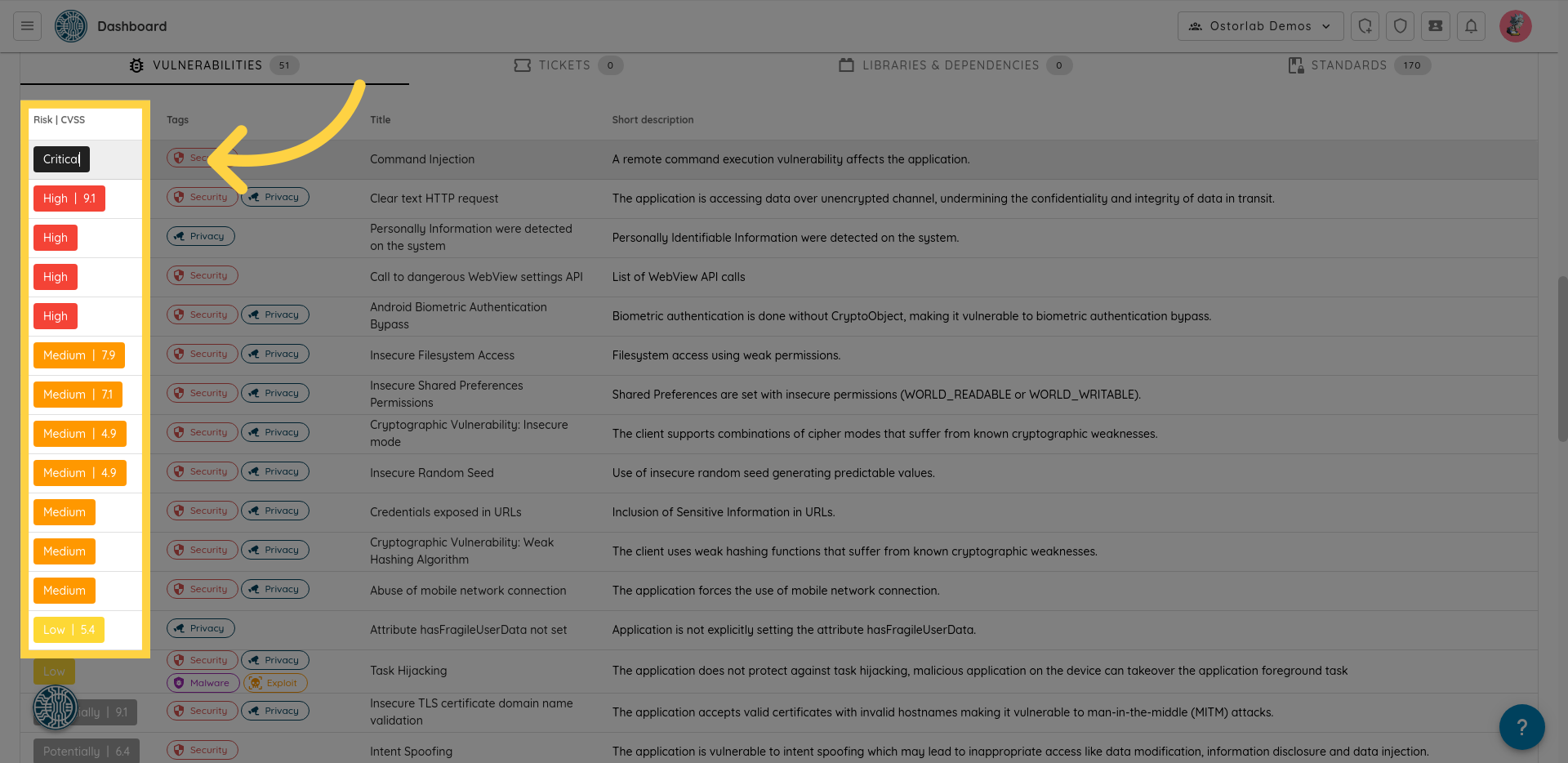Screen dimensions: 1568x763
Task: Open the hamburger navigation menu
Action: (x=27, y=26)
